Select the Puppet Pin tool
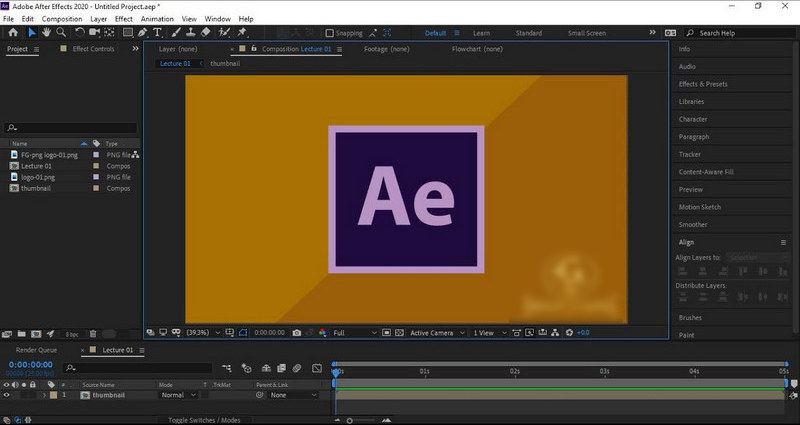Screen dimensions: 800x425 (x=242, y=32)
